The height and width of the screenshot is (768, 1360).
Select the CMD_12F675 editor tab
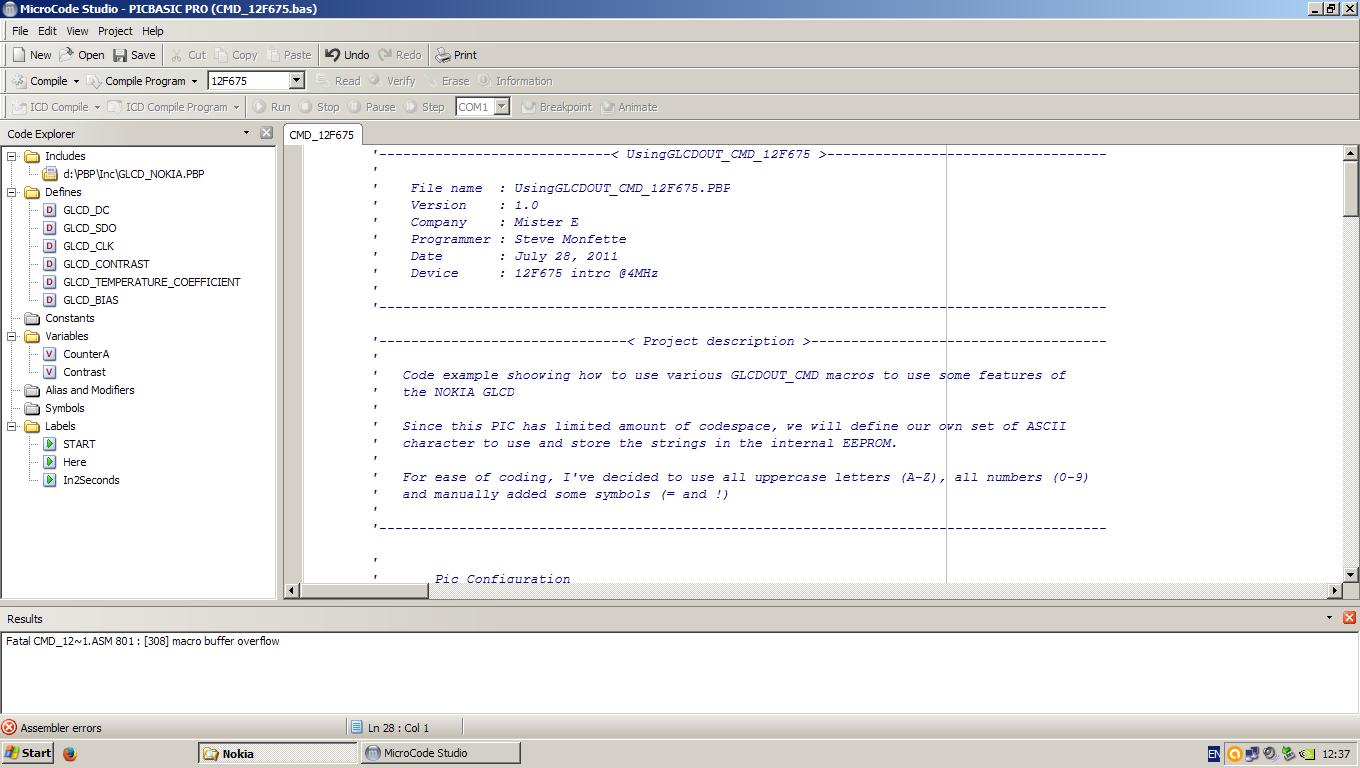tap(321, 135)
